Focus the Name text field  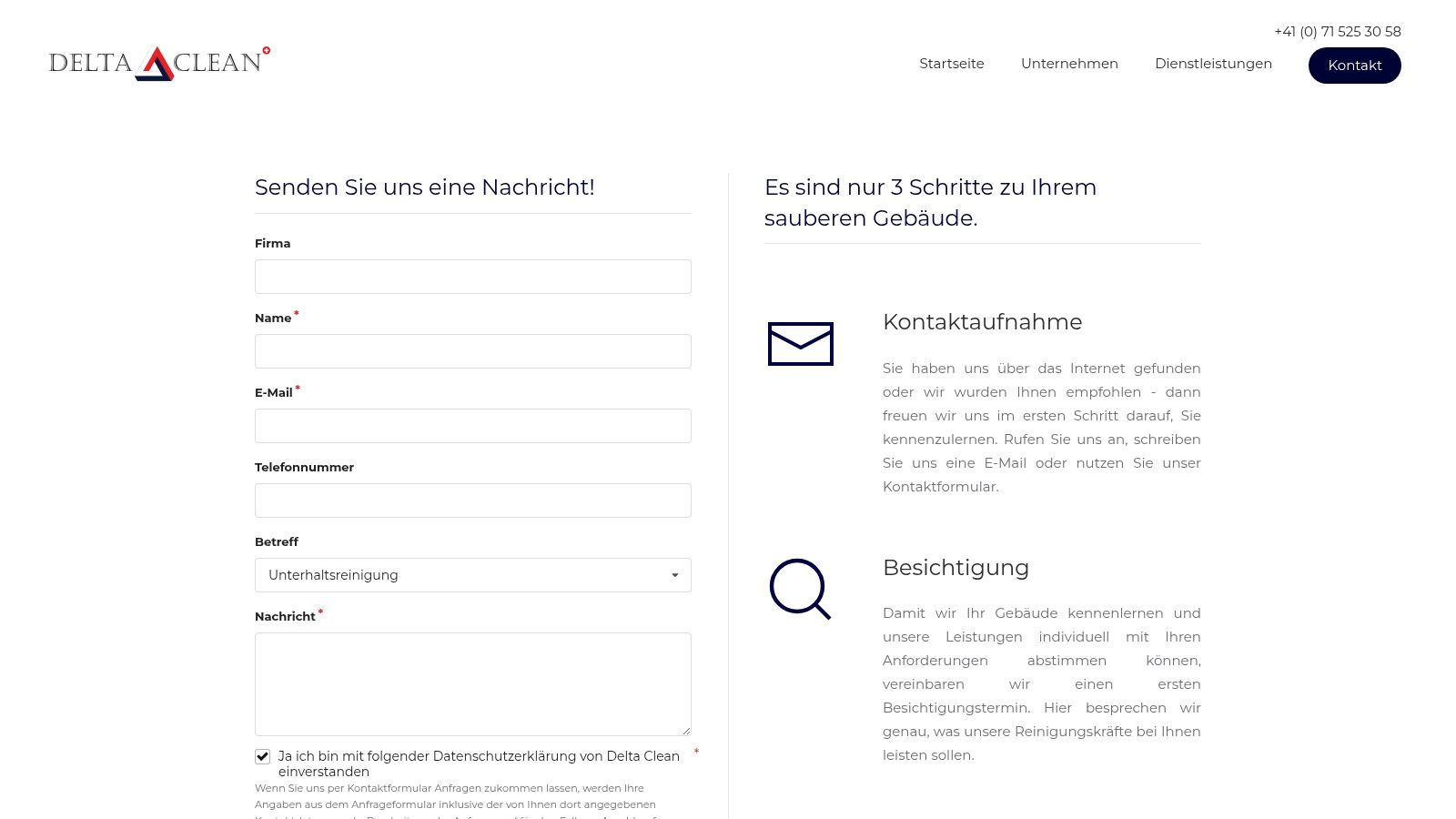pyautogui.click(x=472, y=351)
